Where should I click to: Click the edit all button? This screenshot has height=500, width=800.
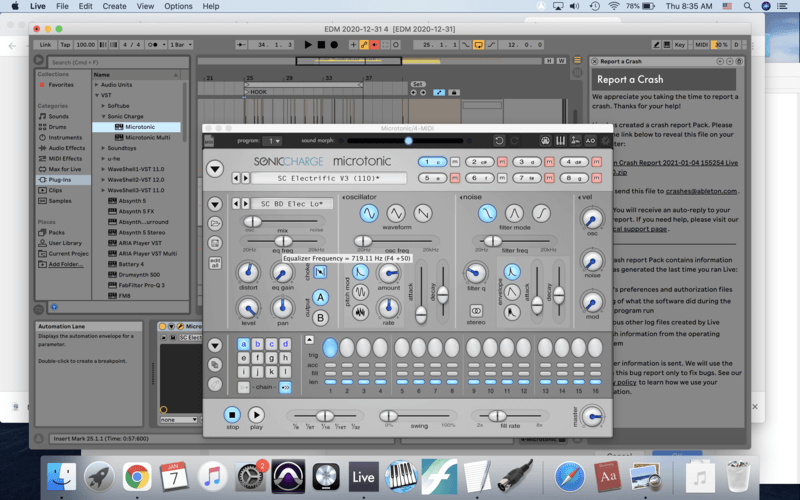215,263
